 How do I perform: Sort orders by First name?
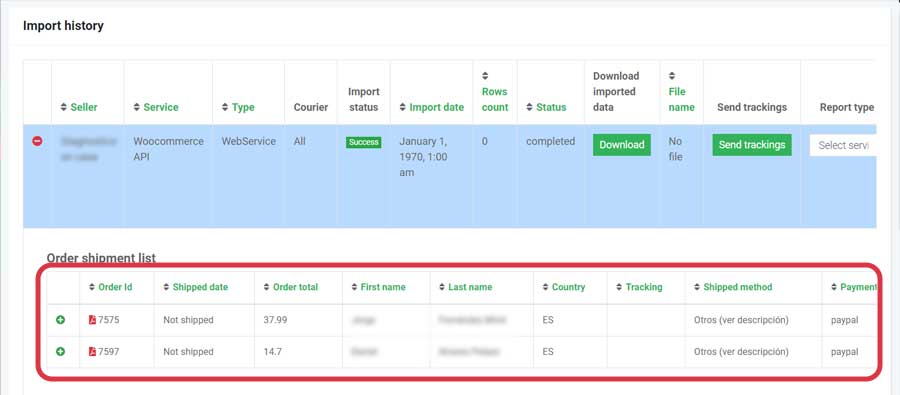click(x=378, y=287)
